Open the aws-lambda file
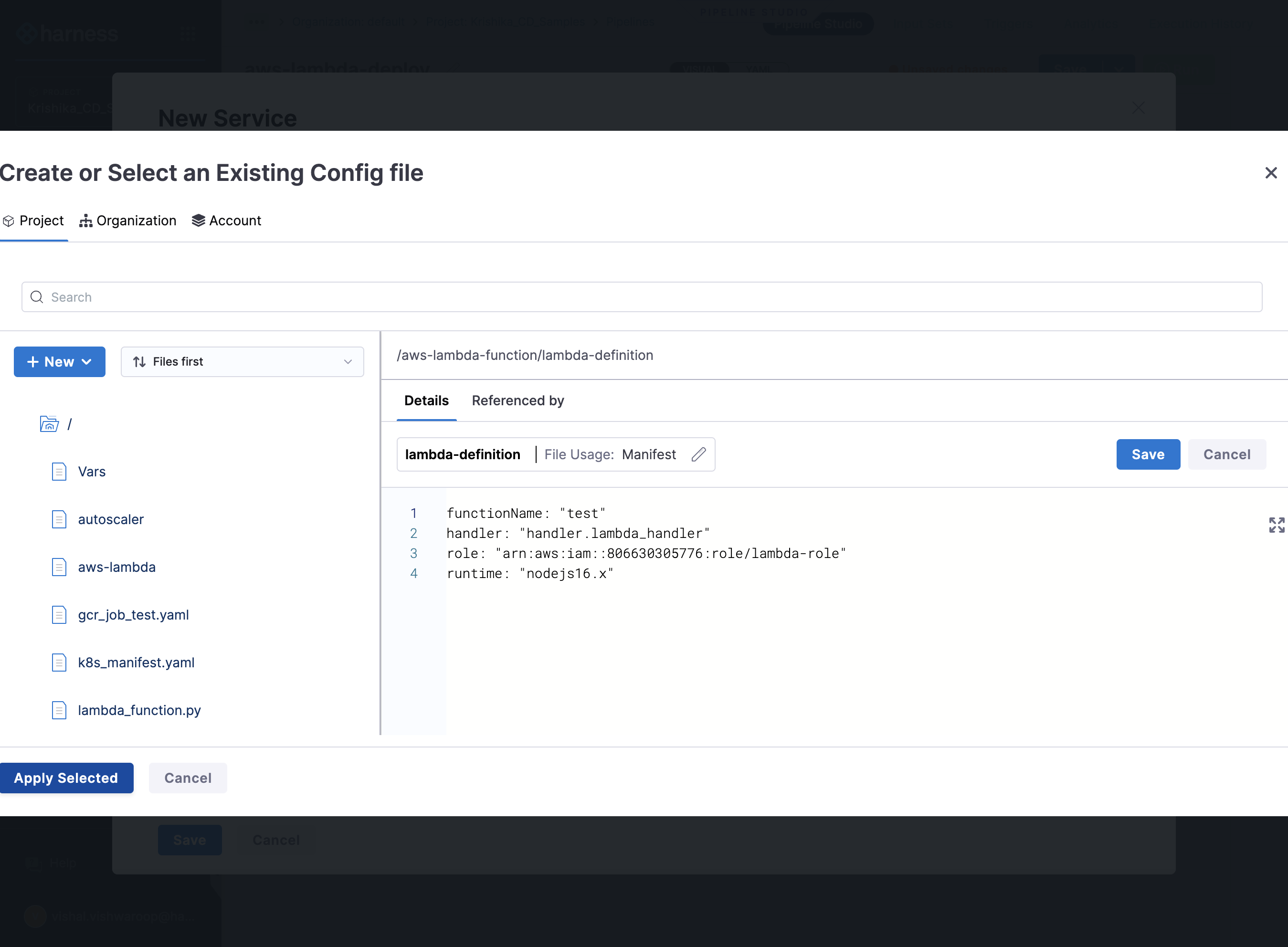The height and width of the screenshot is (947, 1288). coord(117,567)
